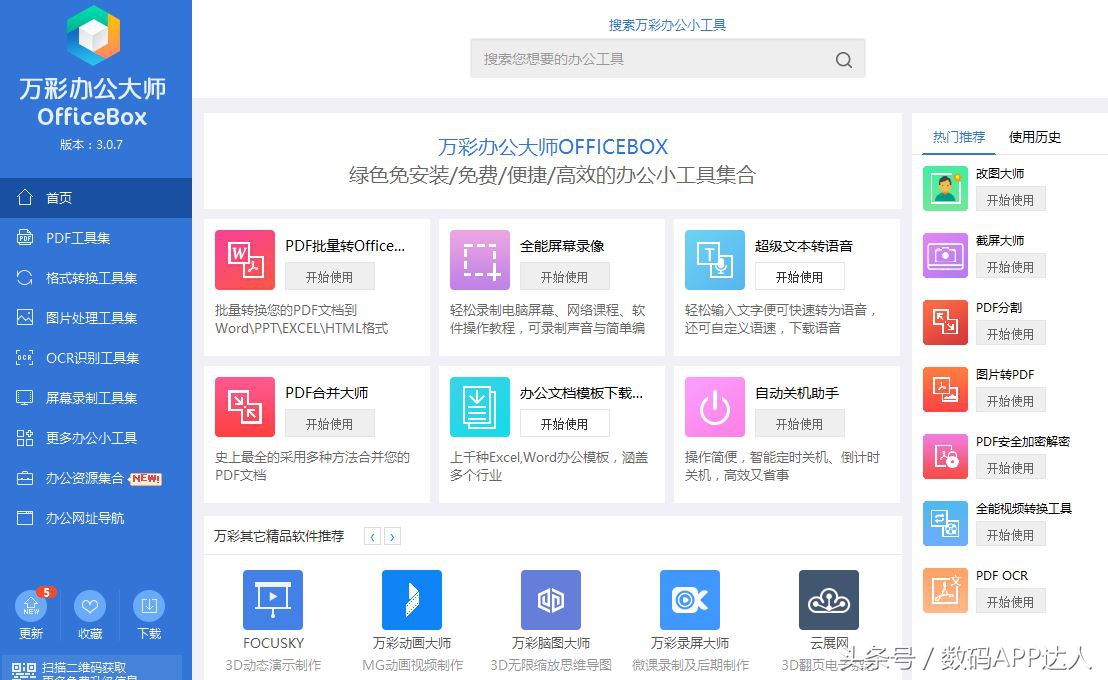Viewport: 1108px width, 680px height.
Task: Focus the office tool search field
Action: 667,59
